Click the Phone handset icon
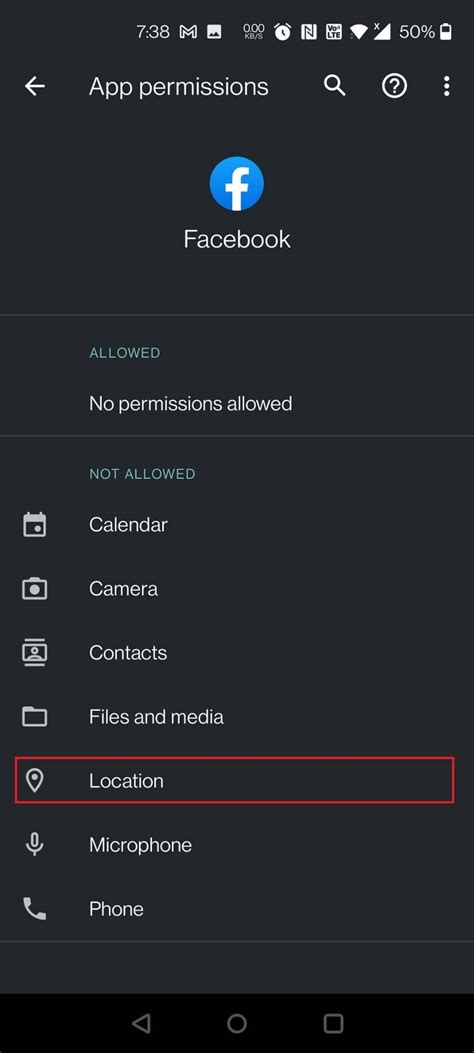Screen dimensions: 474x1053 click(35, 909)
